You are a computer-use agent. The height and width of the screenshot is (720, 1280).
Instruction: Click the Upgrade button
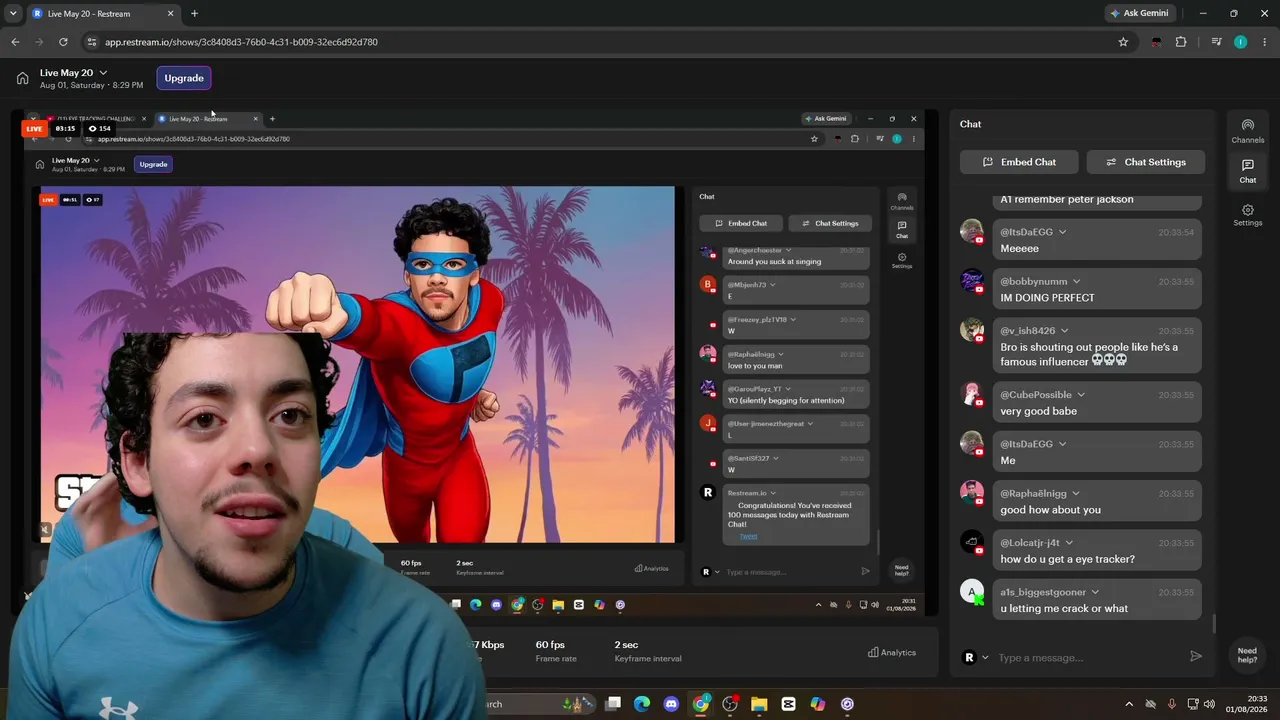[184, 78]
